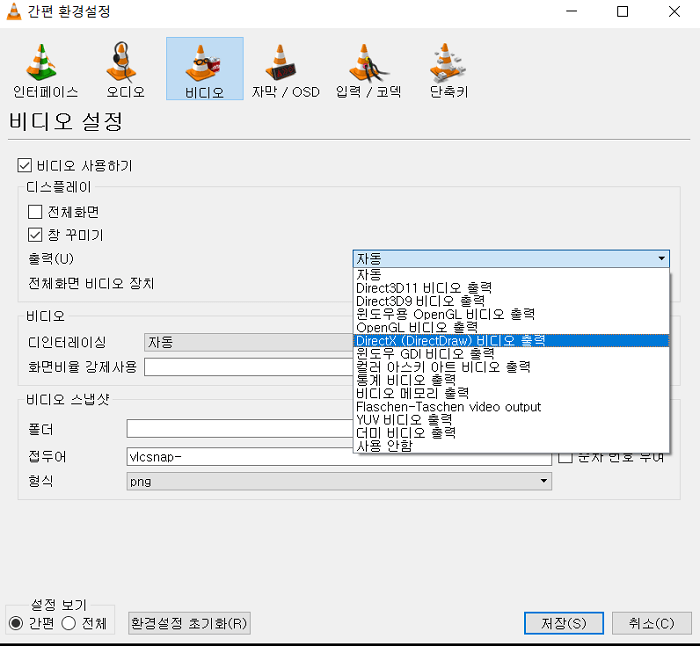Open the 디인터레이싱 dropdown
Screen dimensions: 700x646
[248, 342]
